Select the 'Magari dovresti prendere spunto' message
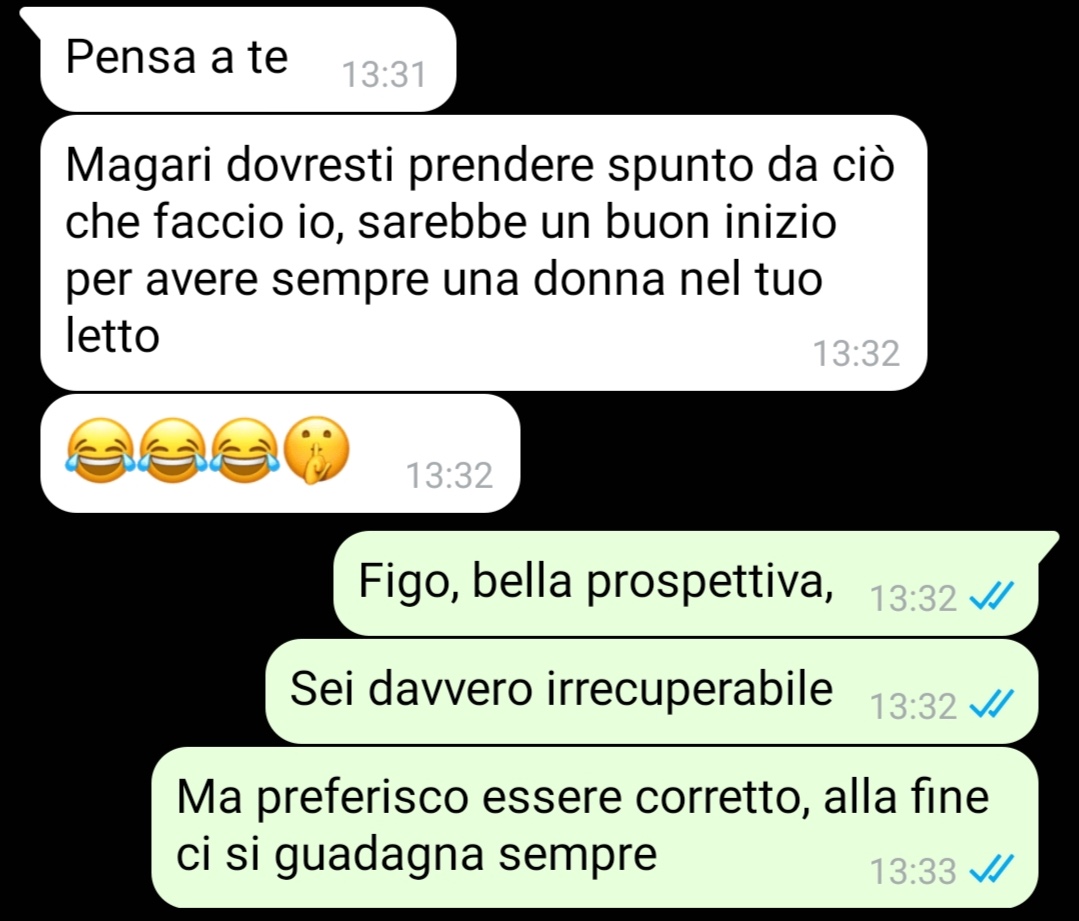Screen dimensions: 1079x921 coord(484,253)
